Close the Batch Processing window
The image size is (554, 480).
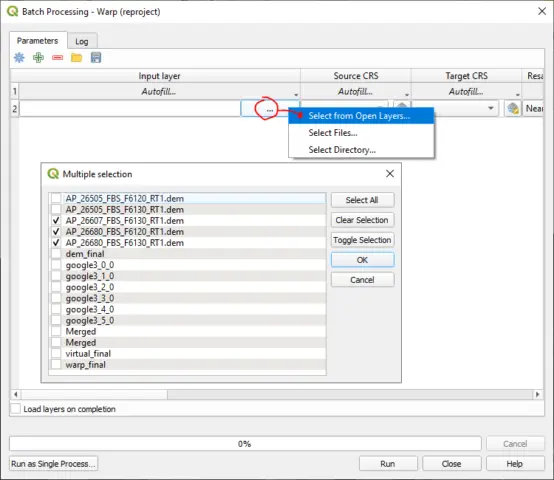click(x=542, y=11)
